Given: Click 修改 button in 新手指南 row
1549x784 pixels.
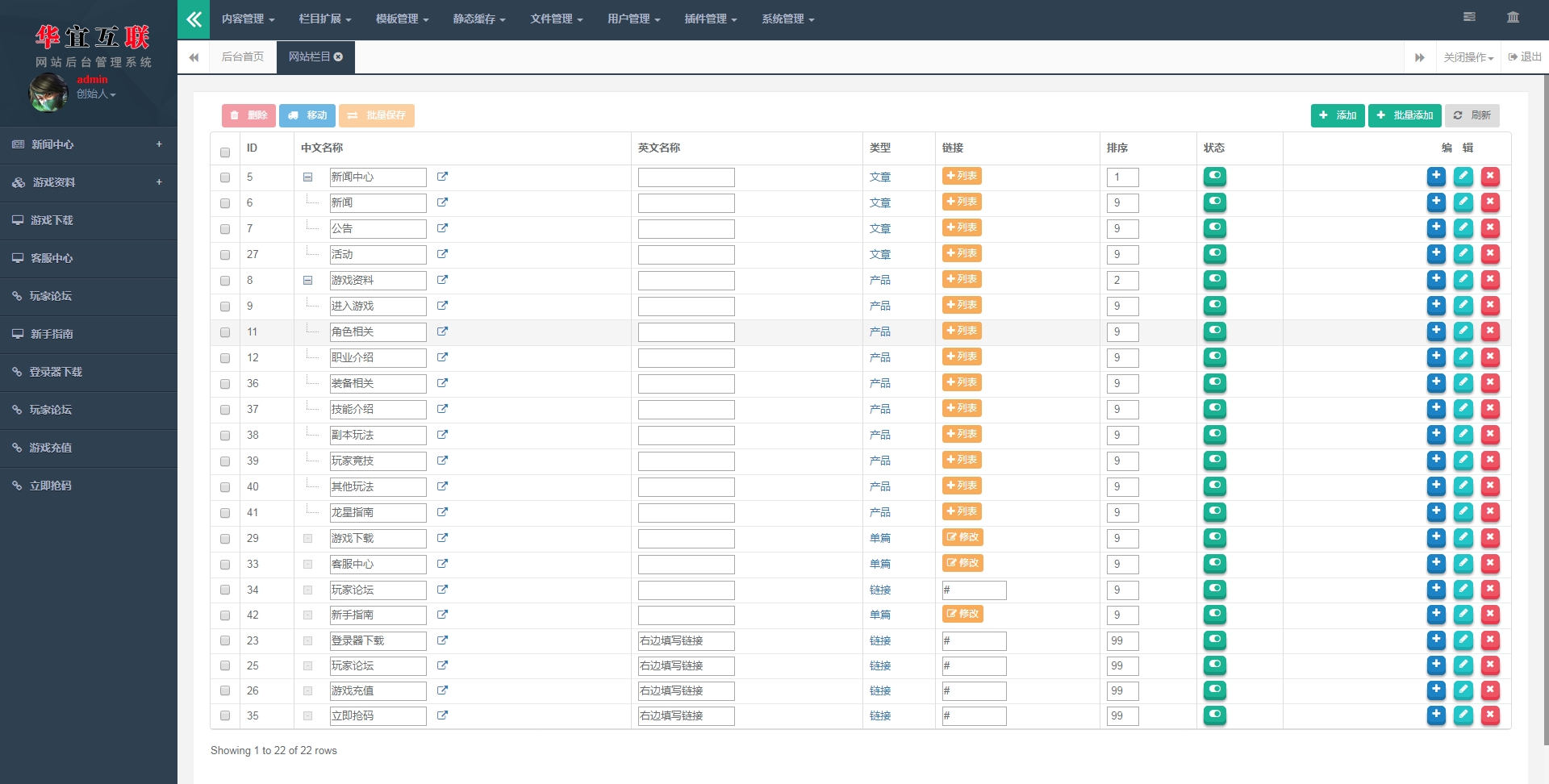Looking at the screenshot, I should click(x=962, y=614).
